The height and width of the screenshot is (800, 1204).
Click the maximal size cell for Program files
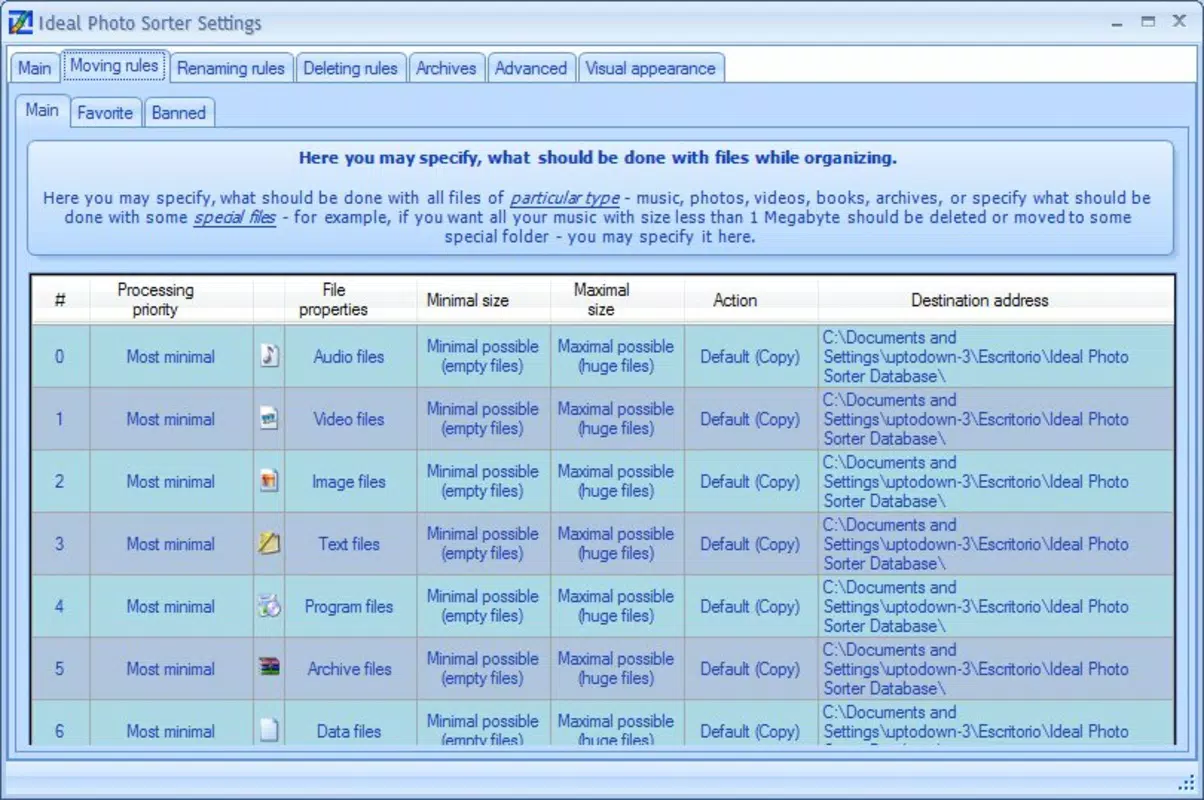click(617, 606)
